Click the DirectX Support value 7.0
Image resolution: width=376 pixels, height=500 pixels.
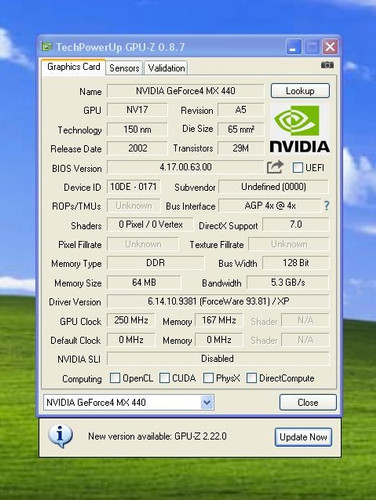(296, 224)
